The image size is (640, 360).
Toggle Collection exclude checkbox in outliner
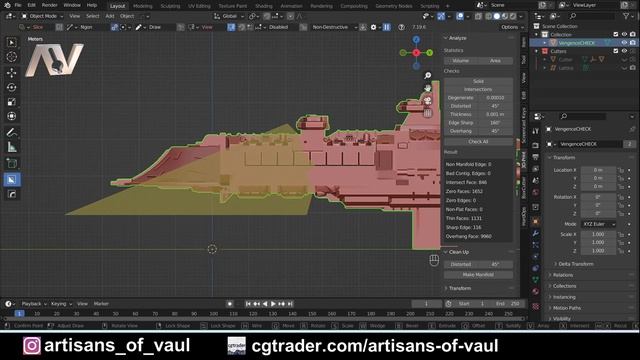click(x=616, y=35)
